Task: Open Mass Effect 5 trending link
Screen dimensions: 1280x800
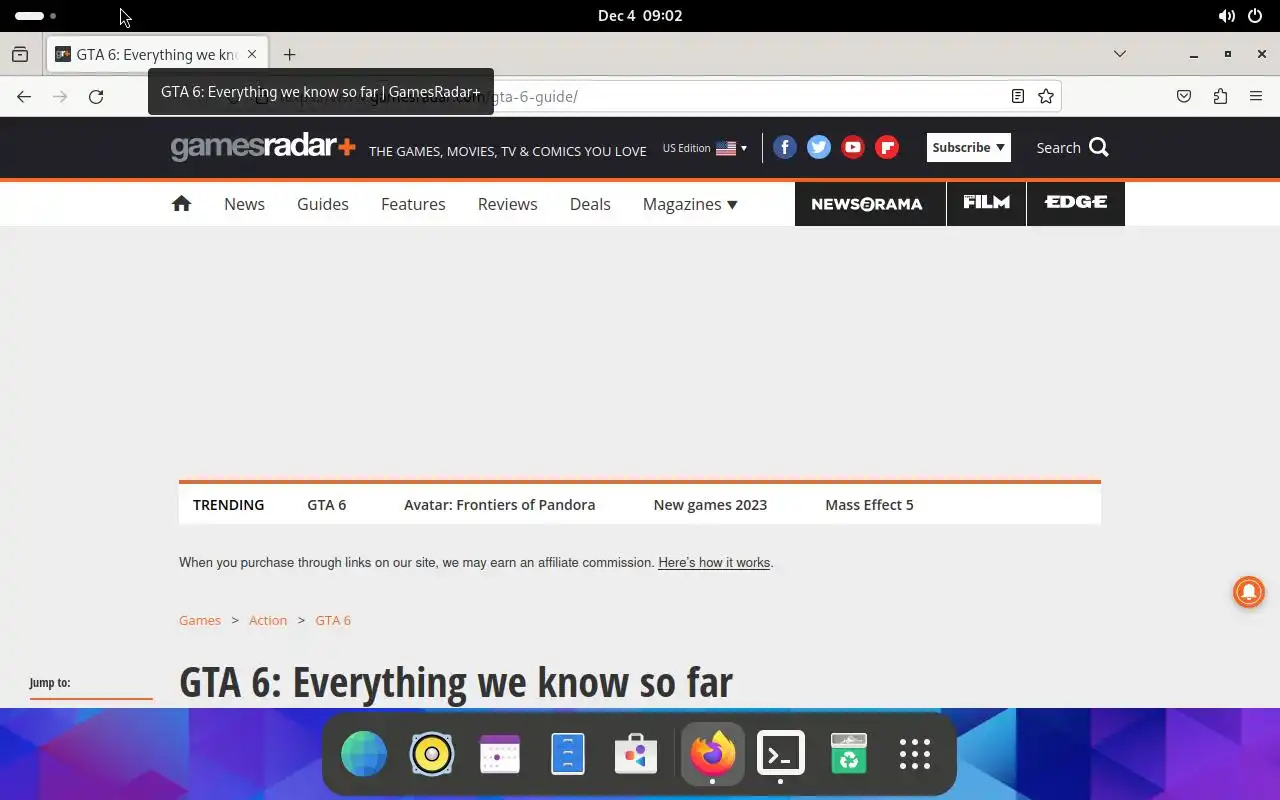Action: [x=869, y=505]
